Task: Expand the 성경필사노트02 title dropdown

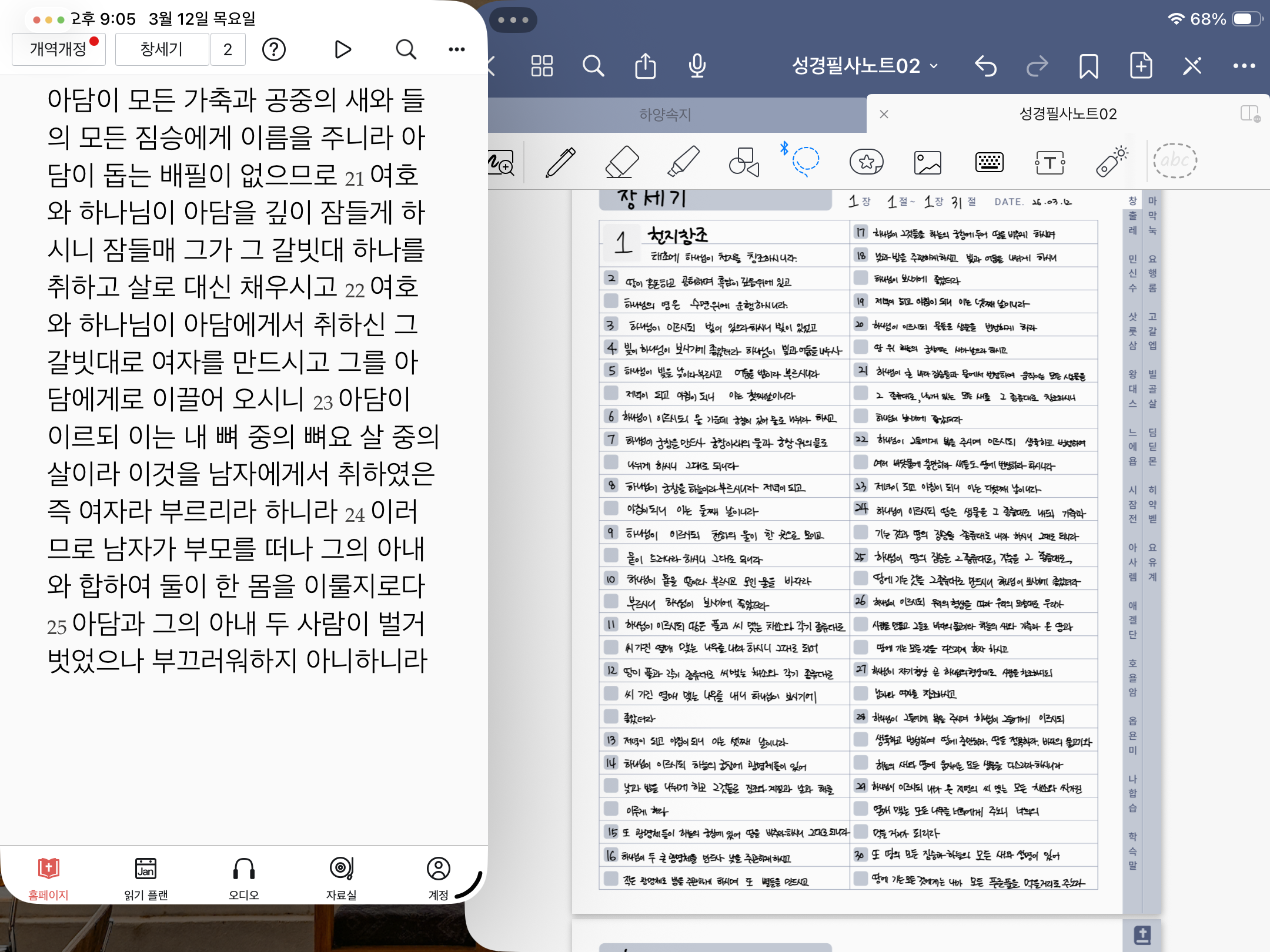Action: [x=865, y=66]
